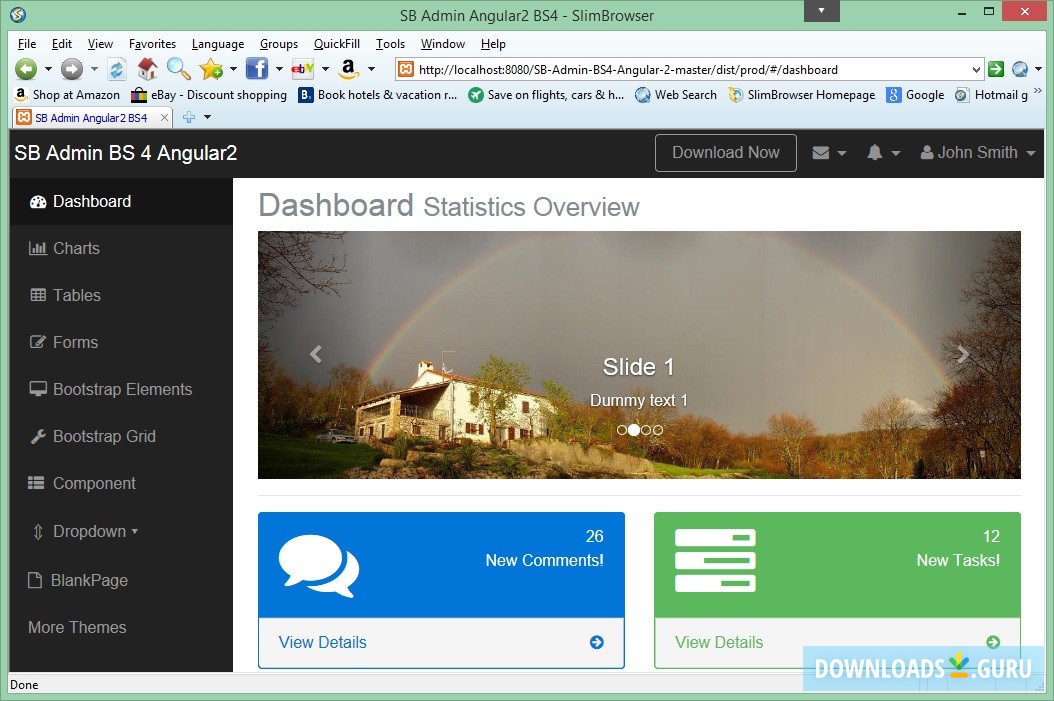Go to the home page icon
The width and height of the screenshot is (1054, 701).
pyautogui.click(x=147, y=69)
